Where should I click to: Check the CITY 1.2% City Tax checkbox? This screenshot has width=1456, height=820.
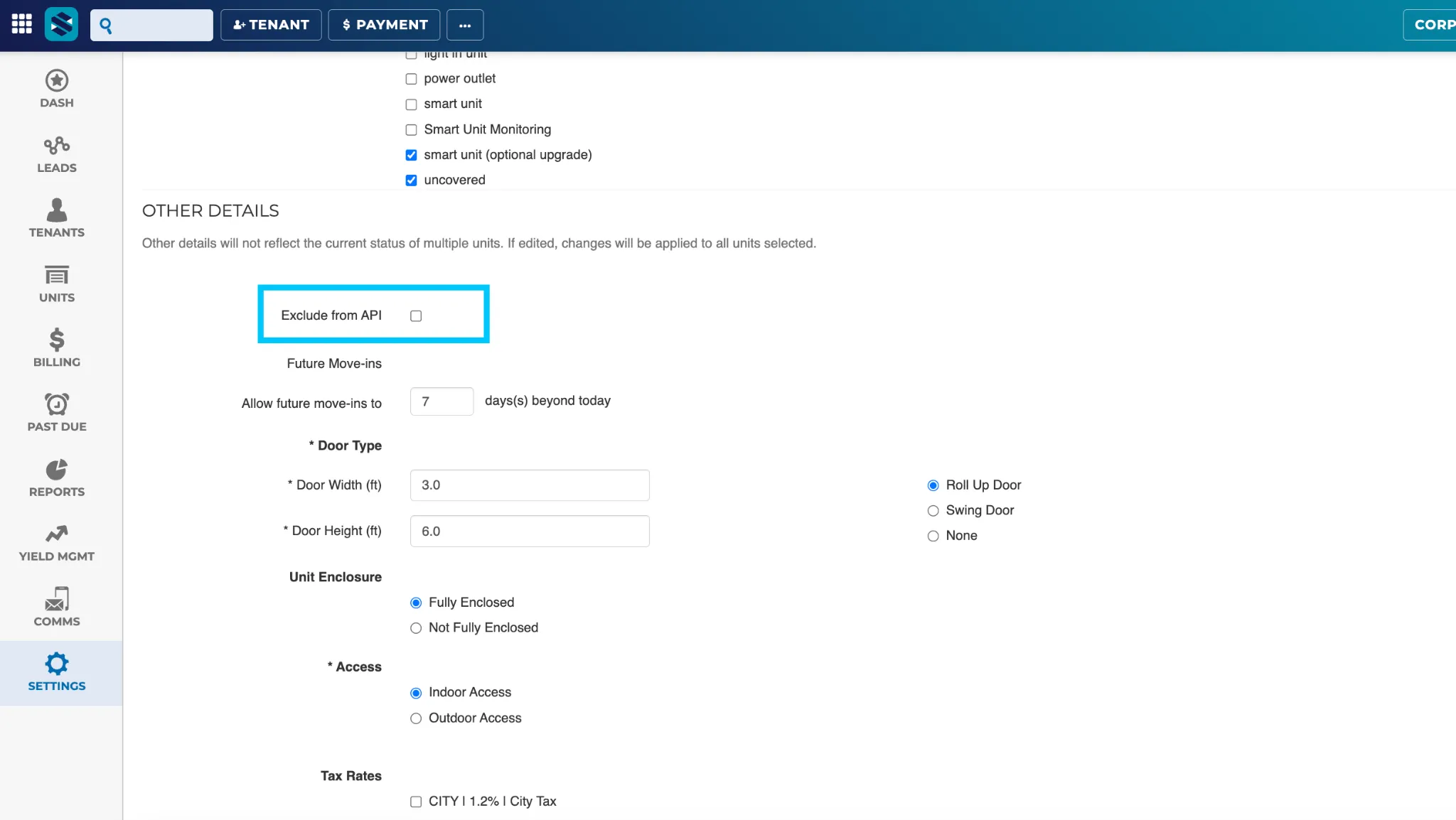tap(416, 802)
